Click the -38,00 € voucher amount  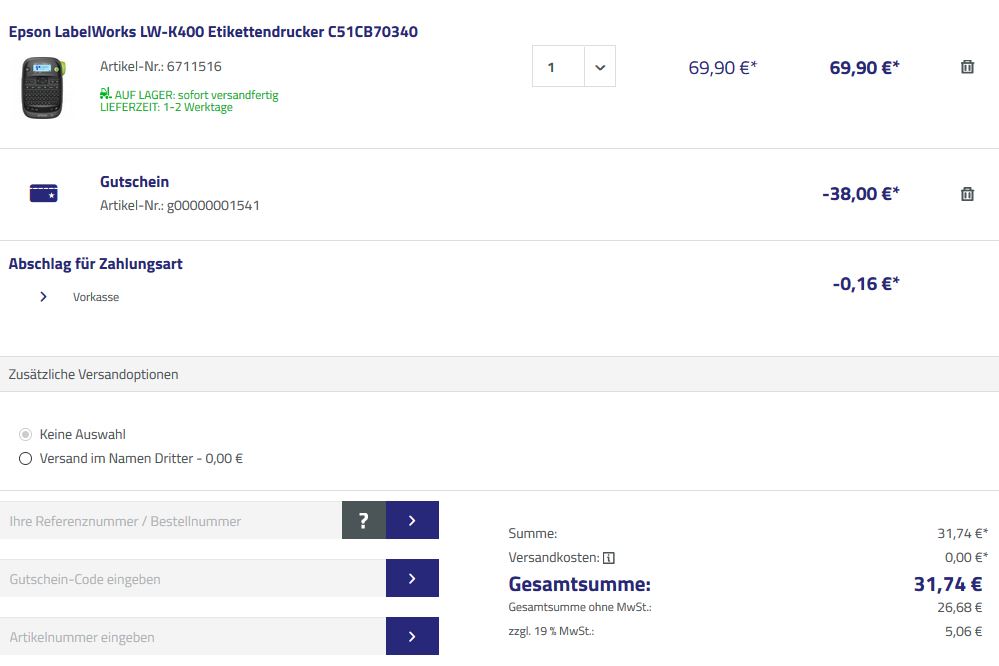click(861, 194)
